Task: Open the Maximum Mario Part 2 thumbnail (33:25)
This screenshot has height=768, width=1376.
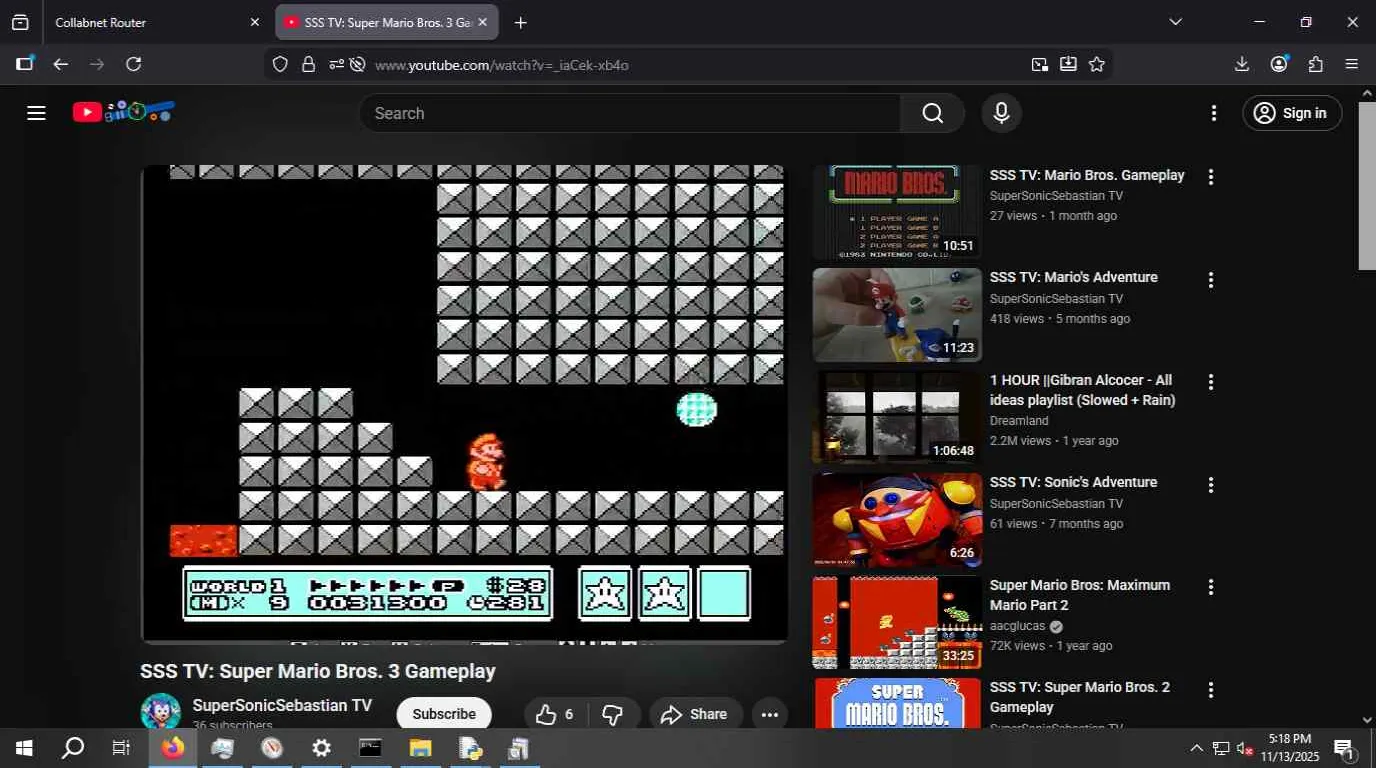Action: 897,622
